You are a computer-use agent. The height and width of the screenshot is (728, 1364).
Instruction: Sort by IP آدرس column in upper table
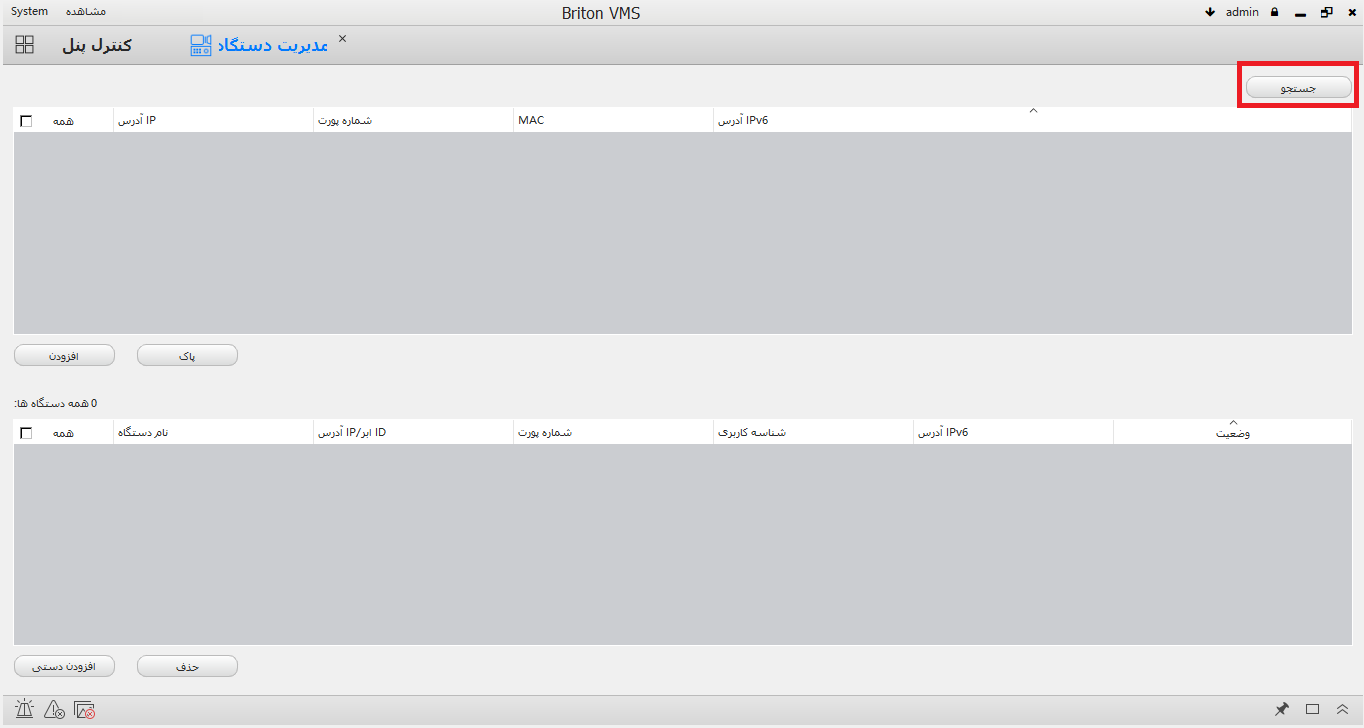tap(213, 120)
